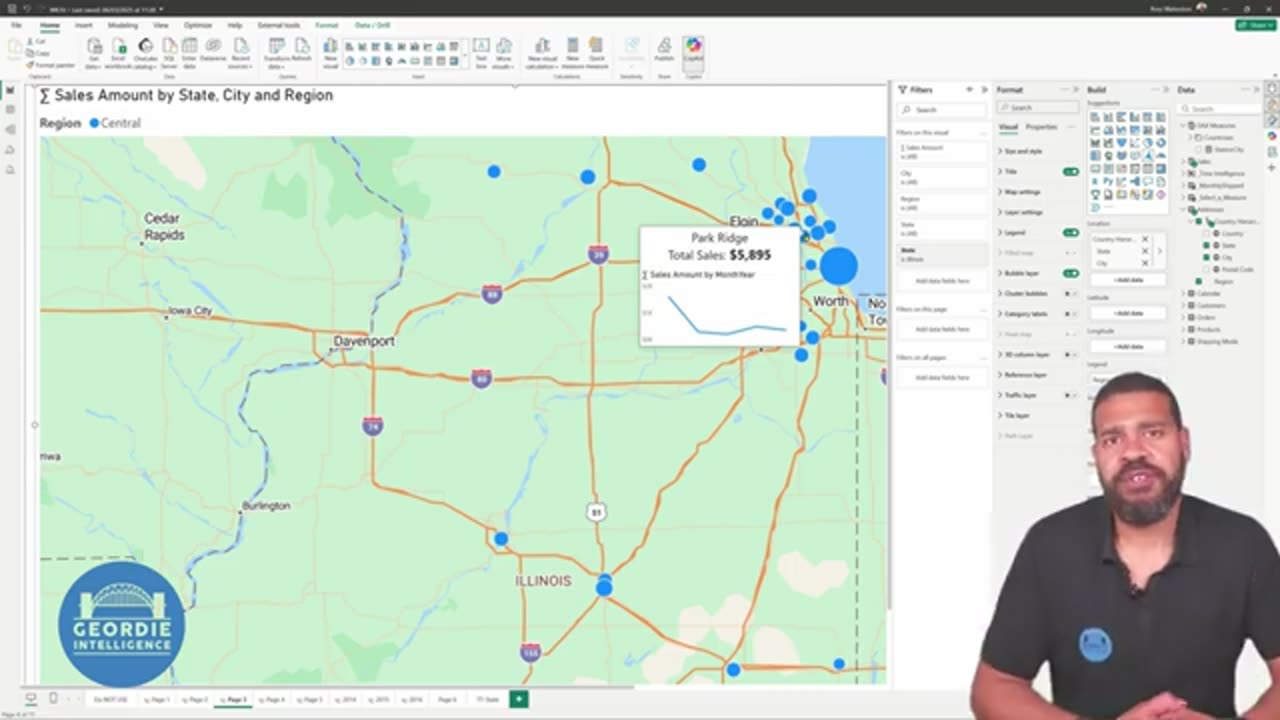Click the Transform data icon
The image size is (1280, 720).
277,52
